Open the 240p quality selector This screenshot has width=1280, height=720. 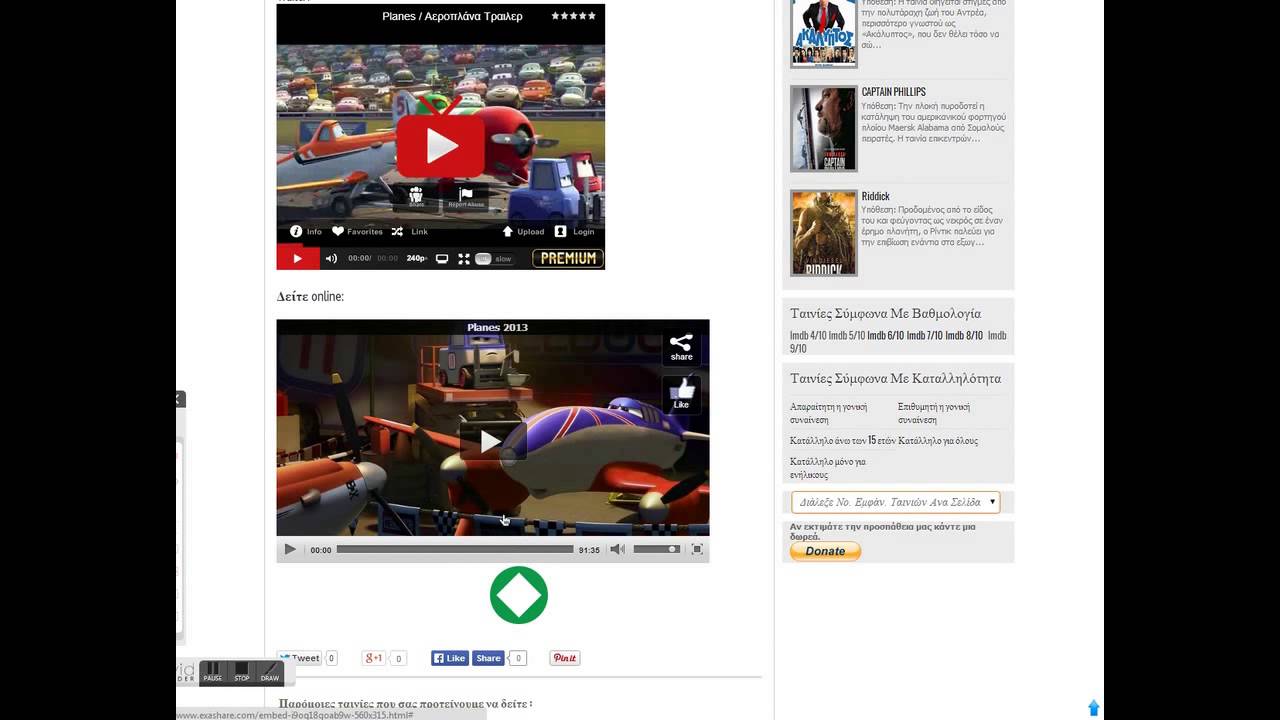[417, 258]
